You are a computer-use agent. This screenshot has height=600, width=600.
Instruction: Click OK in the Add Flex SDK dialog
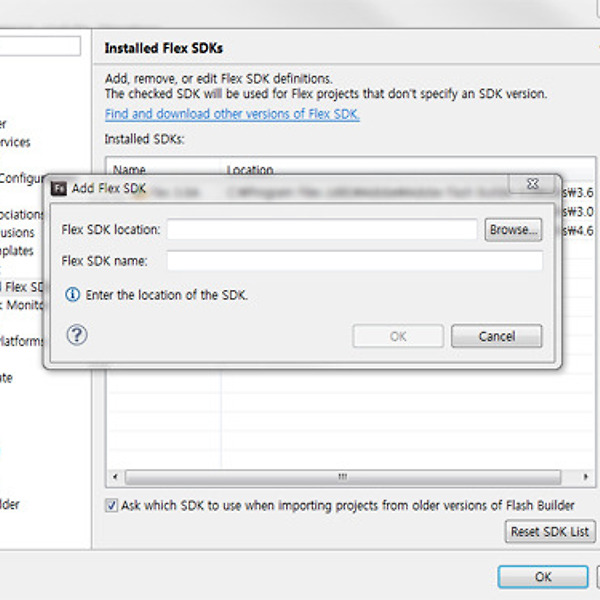398,336
